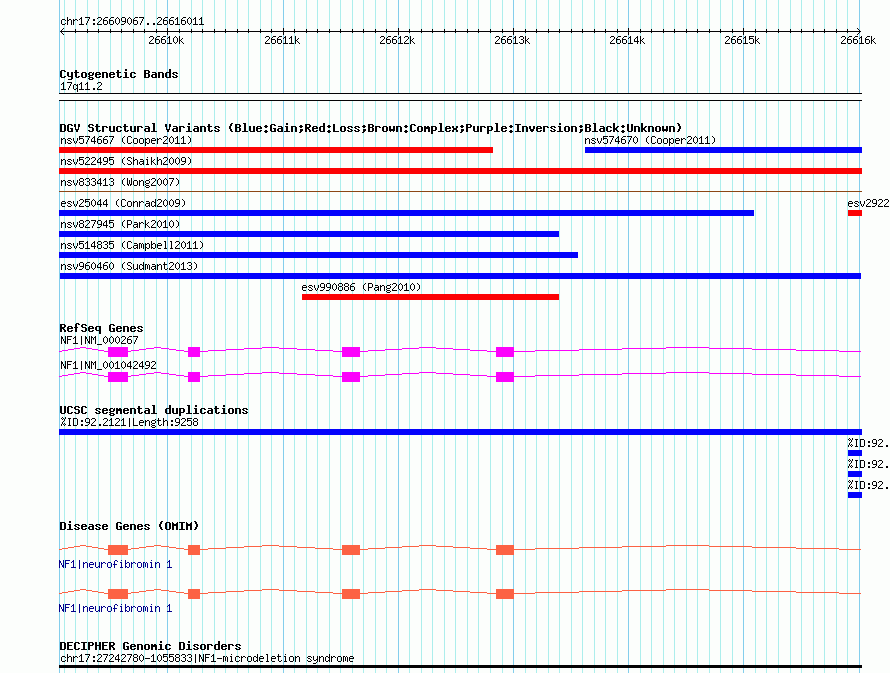Click the DECIPHER NF1-microdeletion syndrome black bar
The height and width of the screenshot is (673, 890).
click(x=460, y=666)
